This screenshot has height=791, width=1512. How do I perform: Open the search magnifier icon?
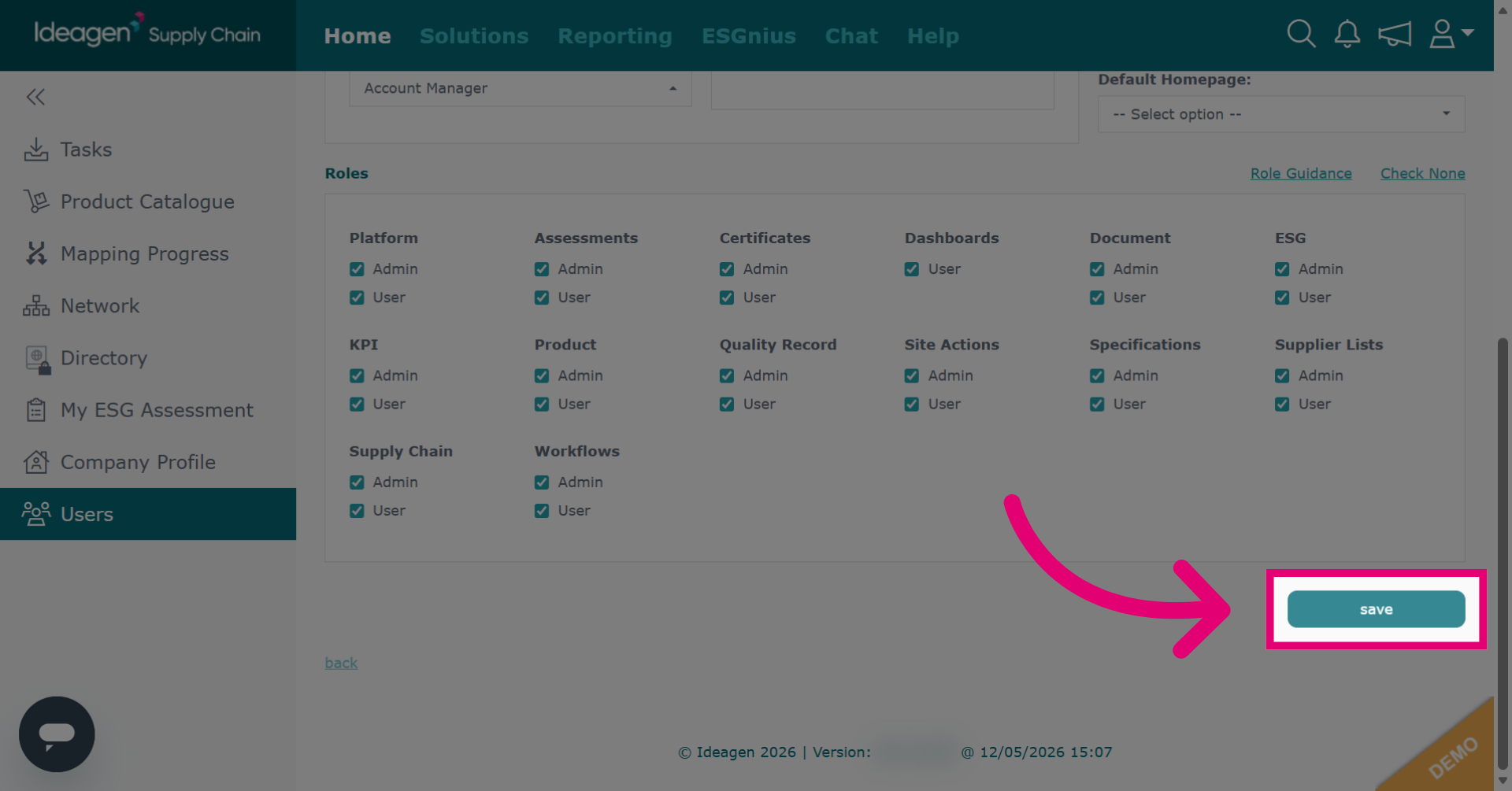(1301, 34)
